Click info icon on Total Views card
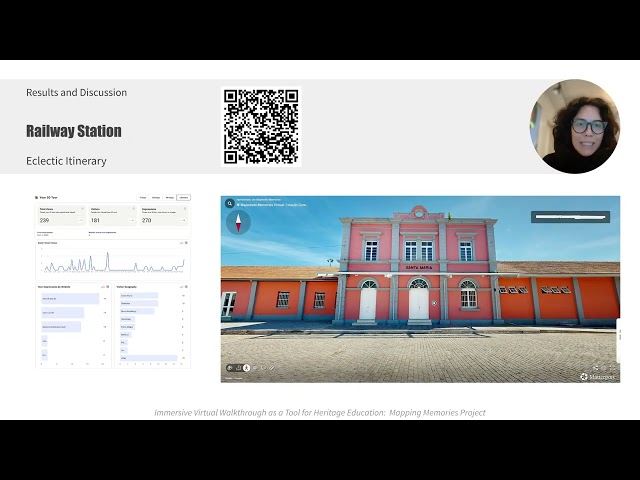Screen dimensions: 640x480 tap(82, 209)
